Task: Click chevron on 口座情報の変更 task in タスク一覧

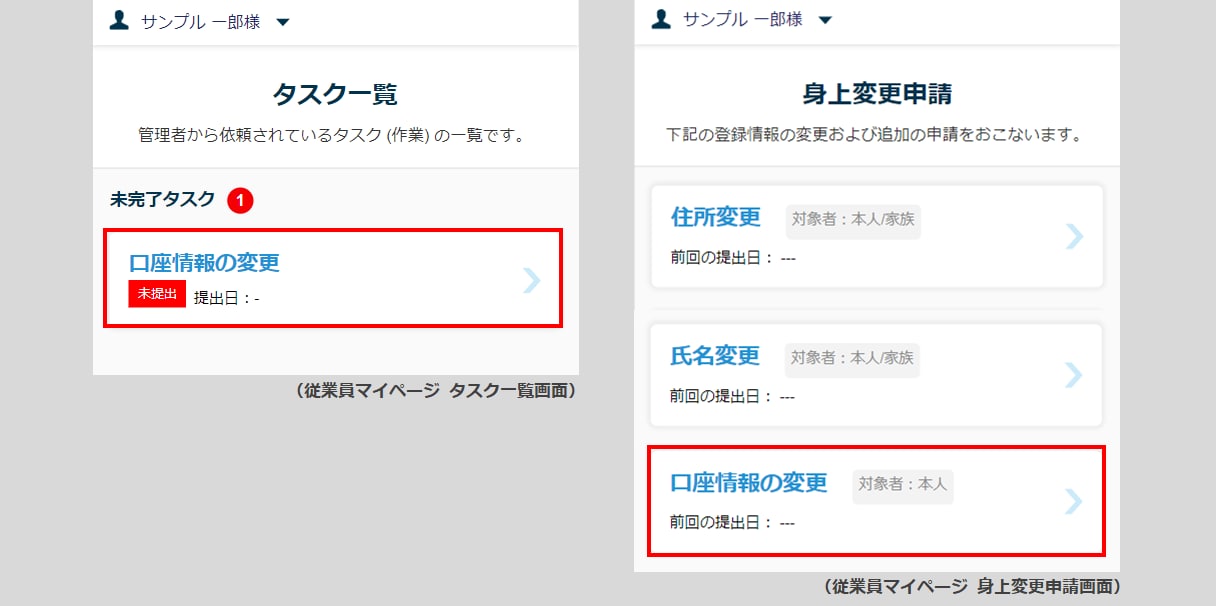Action: [x=532, y=281]
